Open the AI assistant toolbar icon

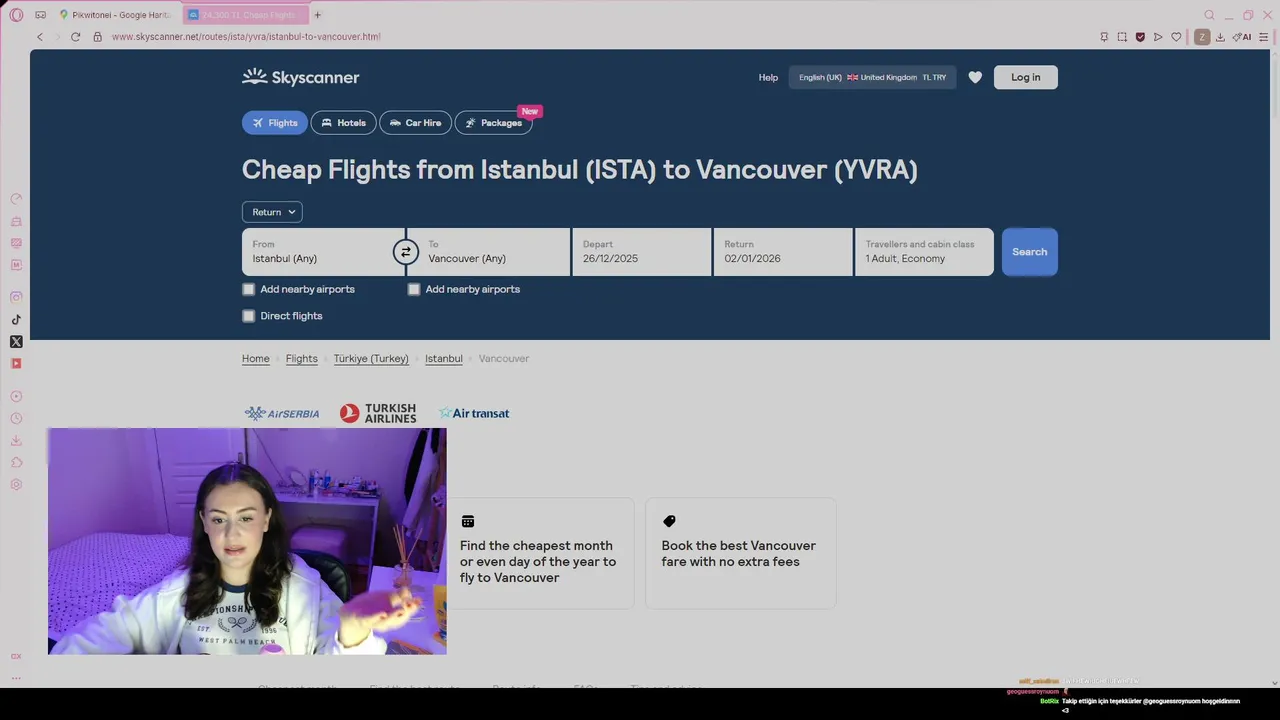(1242, 37)
